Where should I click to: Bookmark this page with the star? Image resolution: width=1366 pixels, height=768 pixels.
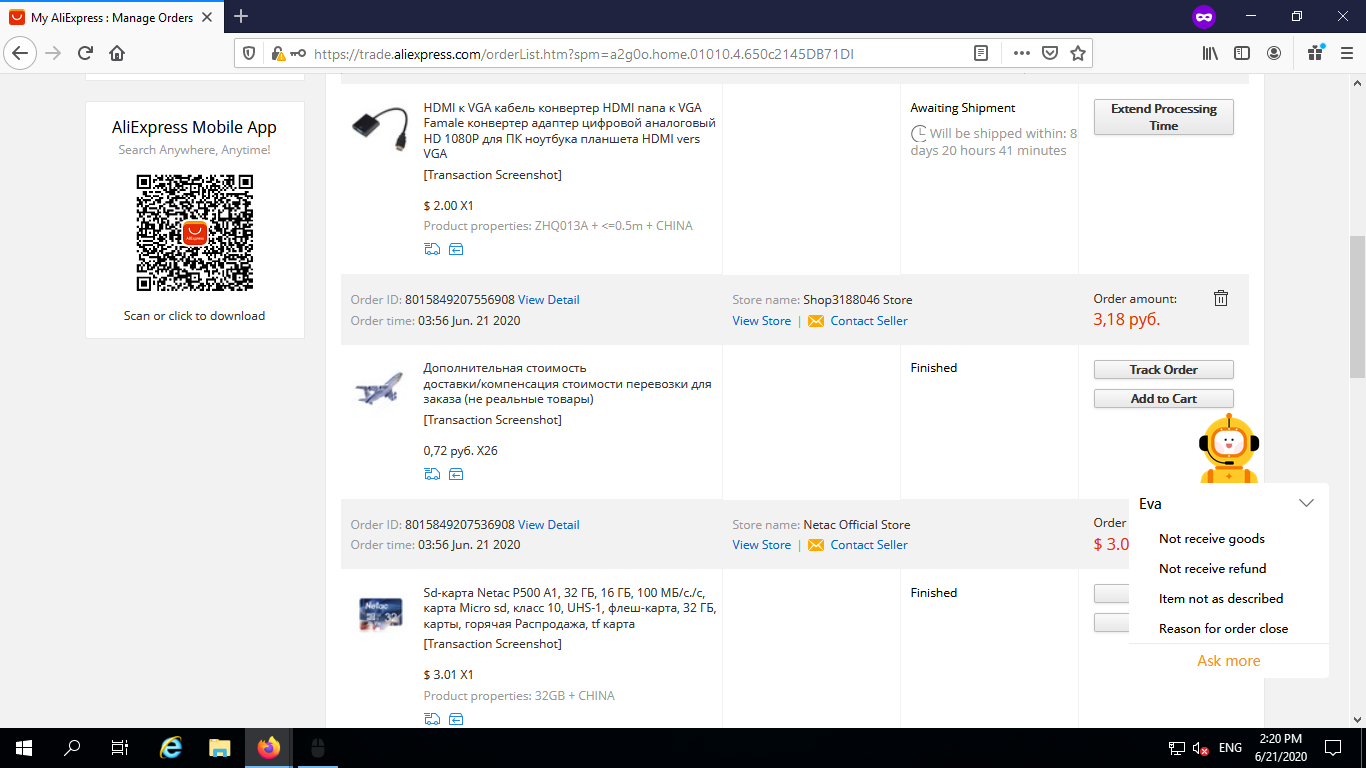tap(1078, 53)
